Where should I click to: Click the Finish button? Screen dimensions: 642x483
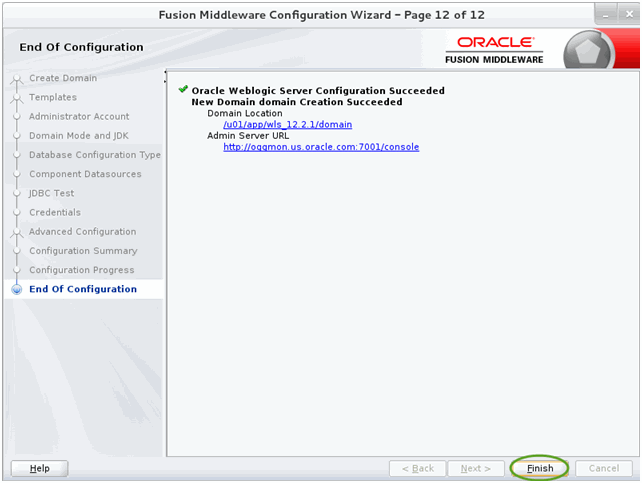click(x=540, y=468)
